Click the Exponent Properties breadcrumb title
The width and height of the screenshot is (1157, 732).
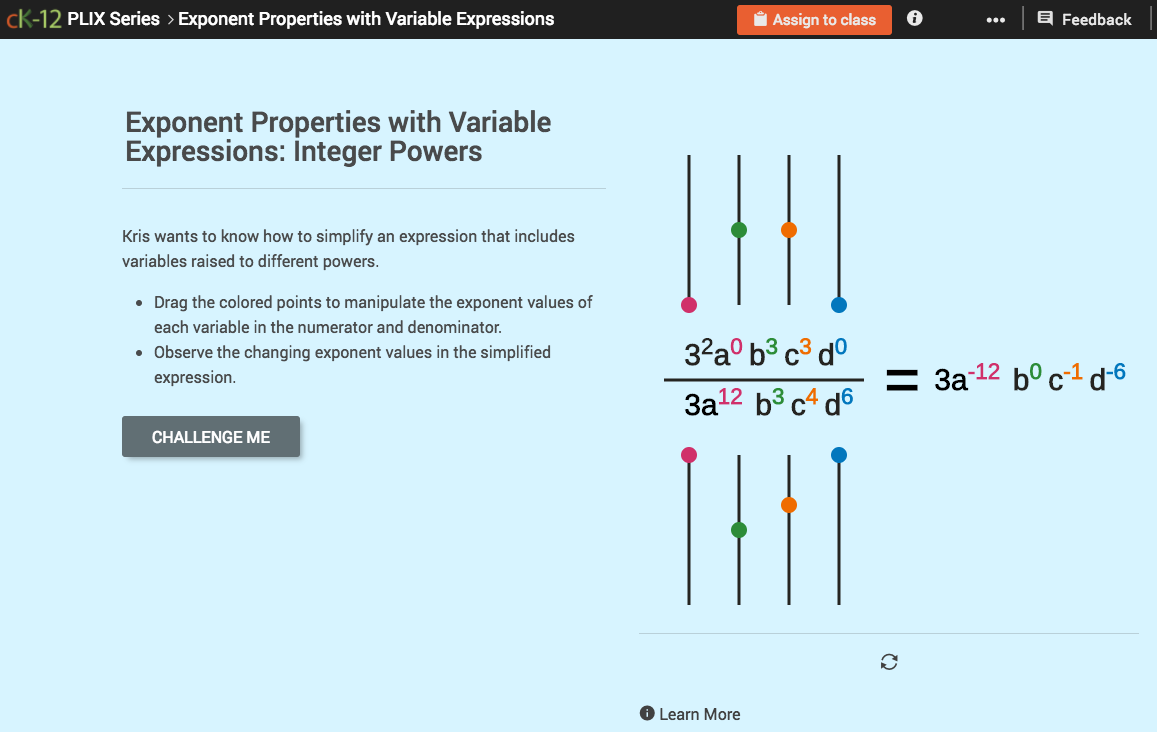coord(366,18)
